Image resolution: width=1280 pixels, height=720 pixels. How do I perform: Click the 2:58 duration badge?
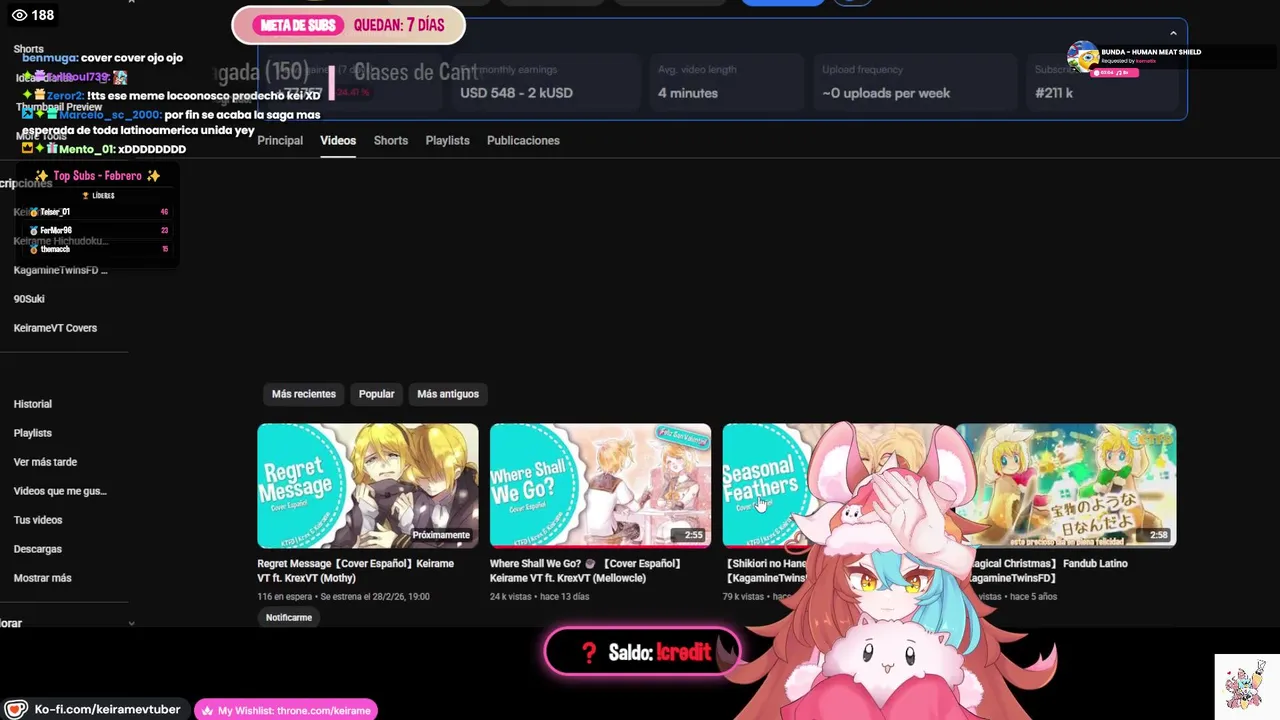pyautogui.click(x=1158, y=535)
